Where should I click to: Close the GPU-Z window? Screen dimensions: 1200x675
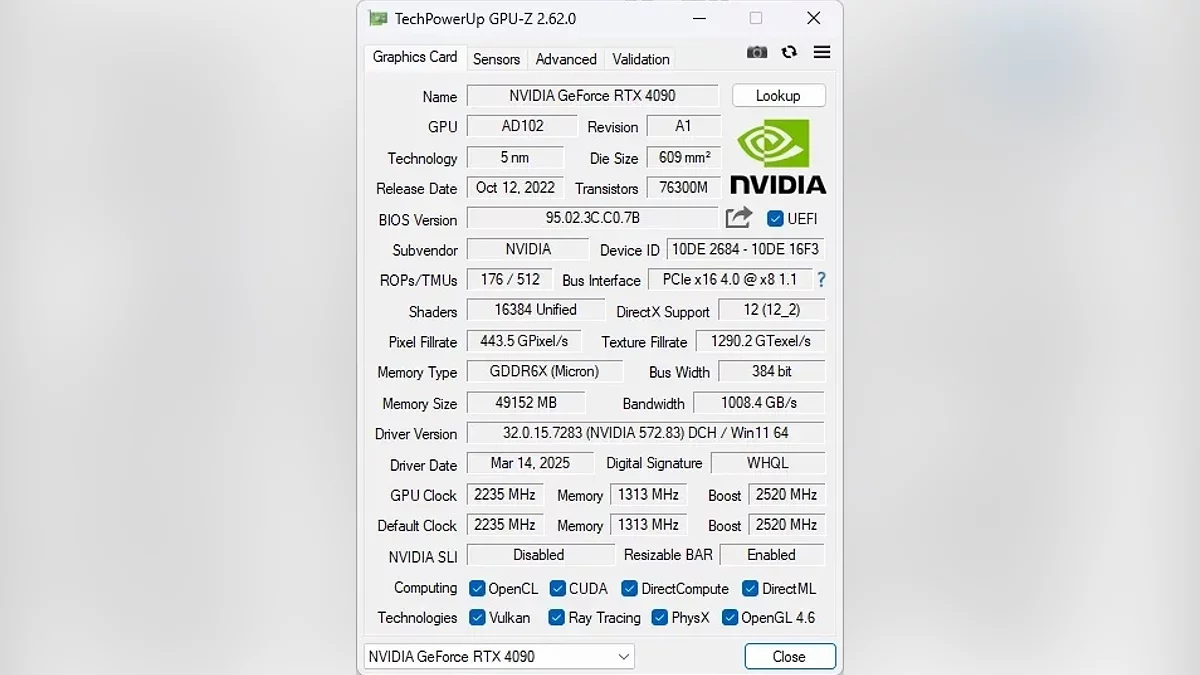click(x=813, y=18)
